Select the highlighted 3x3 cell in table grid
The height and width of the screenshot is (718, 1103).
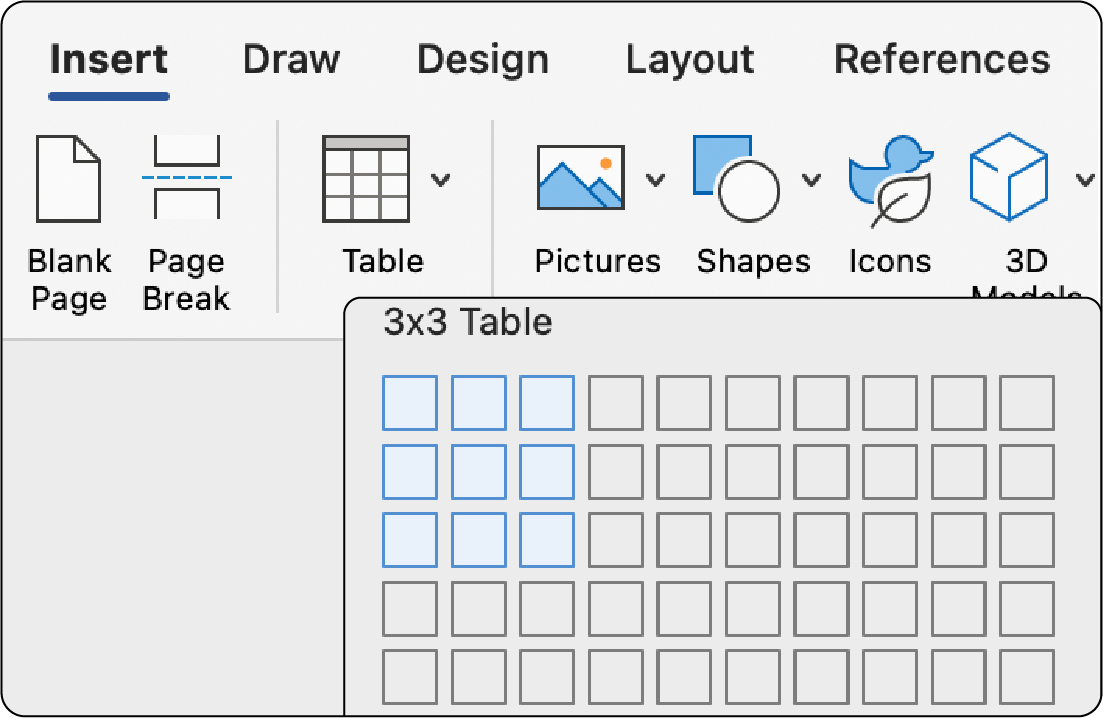click(546, 538)
